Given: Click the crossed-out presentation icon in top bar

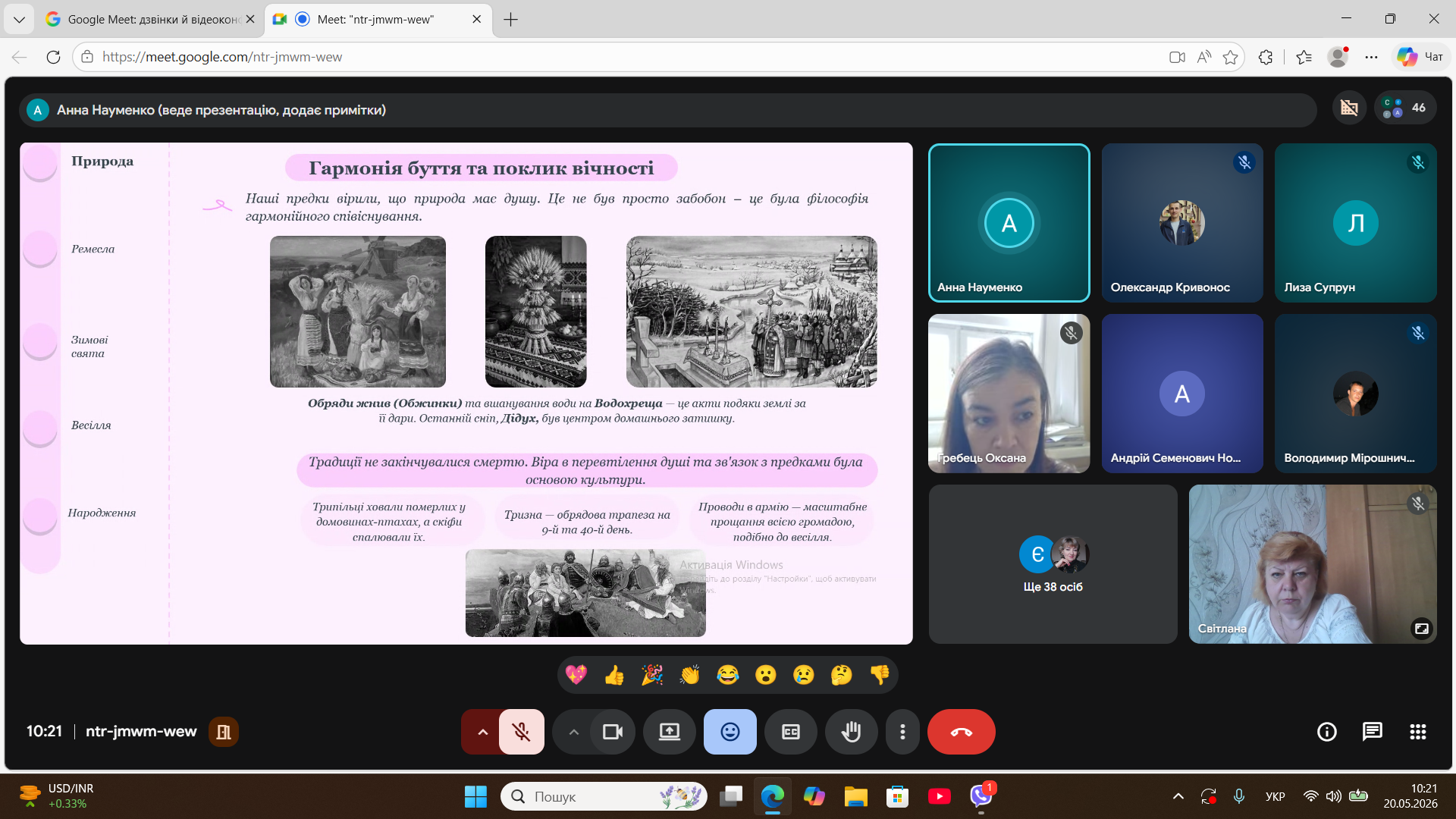Looking at the screenshot, I should [x=1350, y=108].
